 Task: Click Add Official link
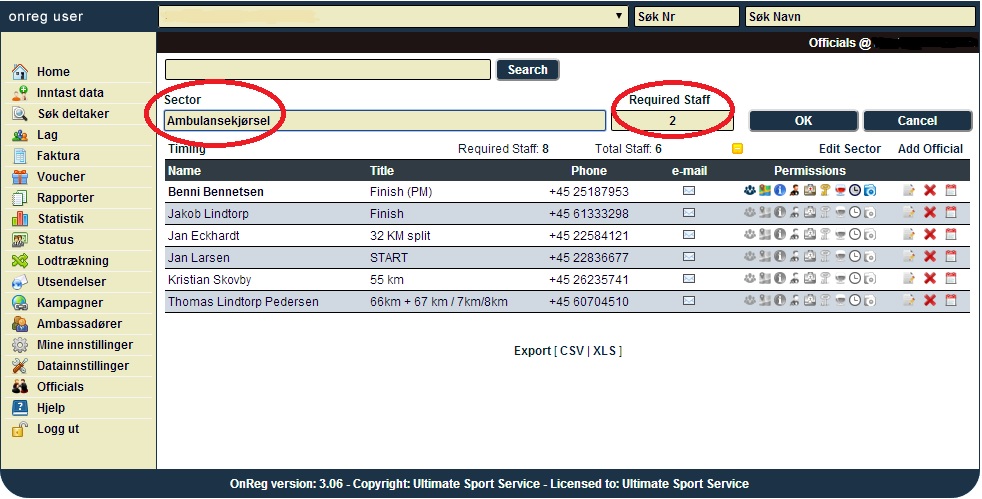930,148
